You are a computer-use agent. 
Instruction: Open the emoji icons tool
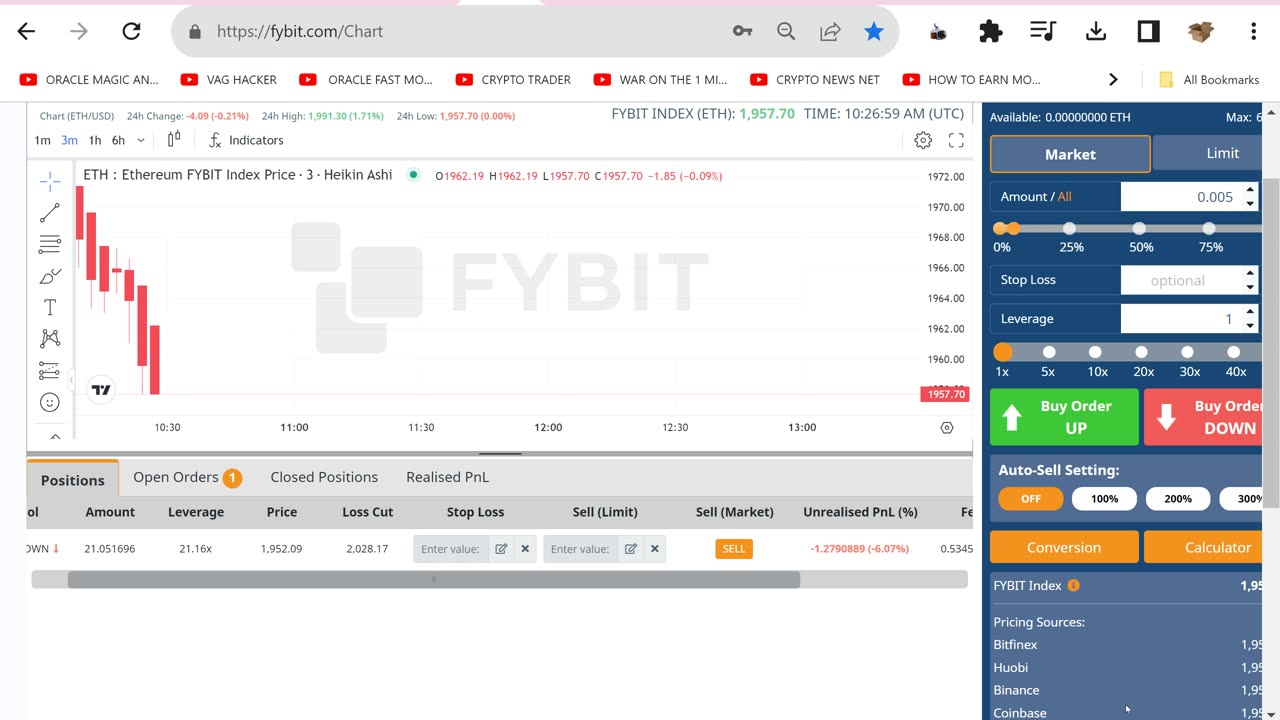pyautogui.click(x=50, y=402)
